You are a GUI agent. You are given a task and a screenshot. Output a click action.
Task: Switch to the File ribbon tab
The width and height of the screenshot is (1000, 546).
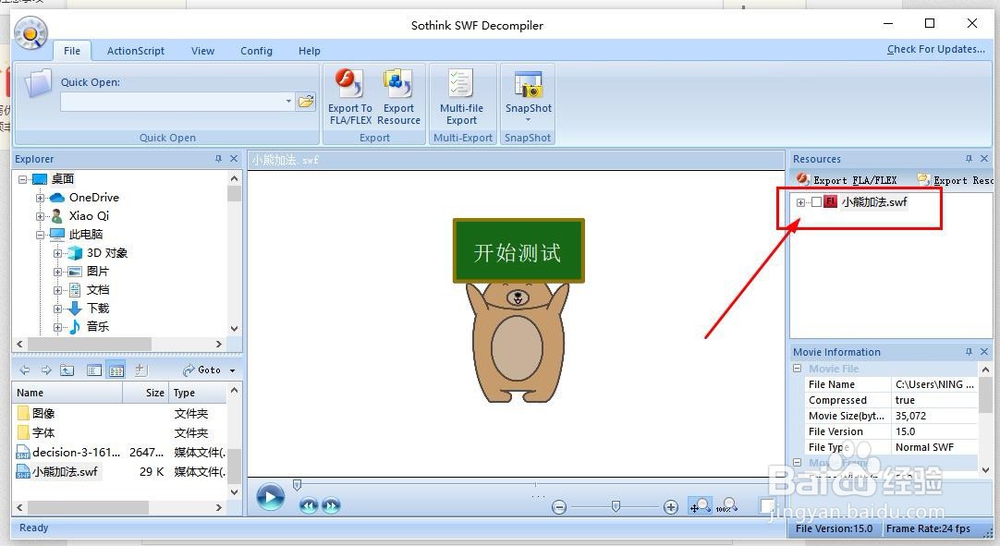tap(72, 51)
